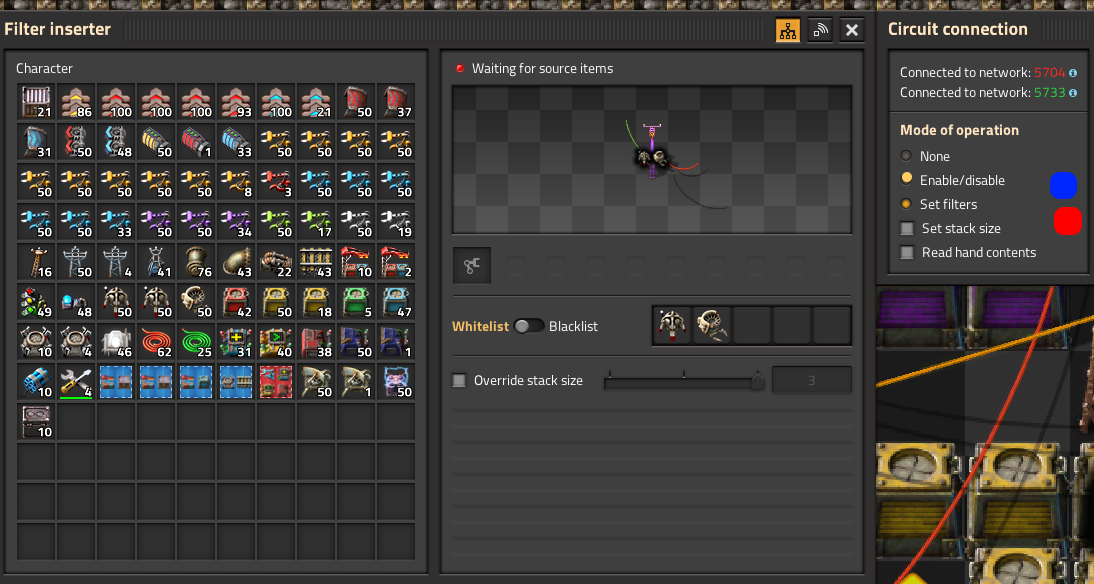
Task: Pick the pipe stack of 76
Action: coord(196,262)
